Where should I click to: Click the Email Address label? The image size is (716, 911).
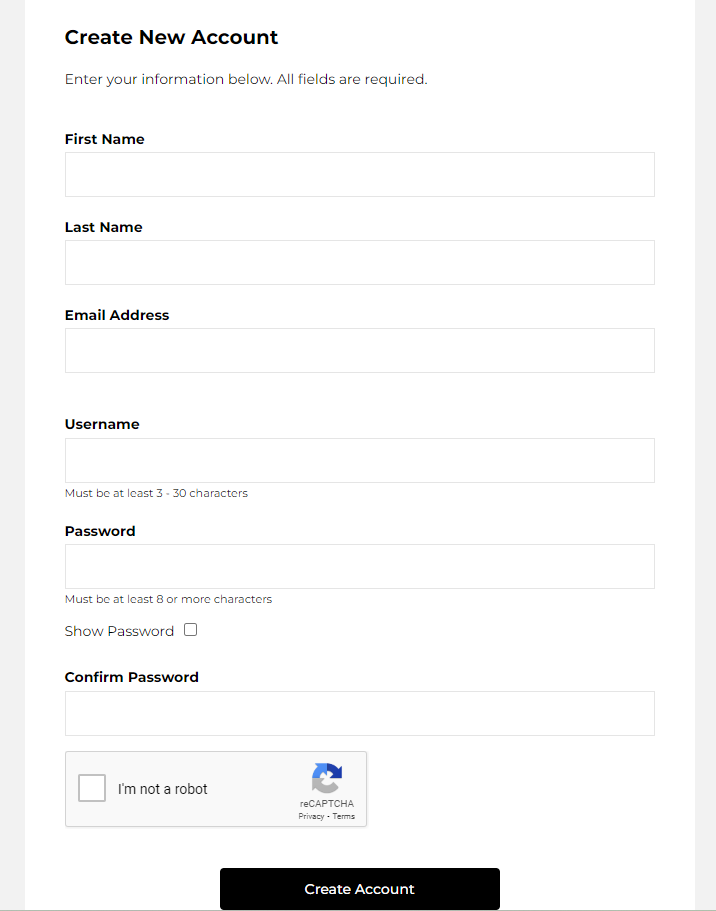[x=117, y=315]
